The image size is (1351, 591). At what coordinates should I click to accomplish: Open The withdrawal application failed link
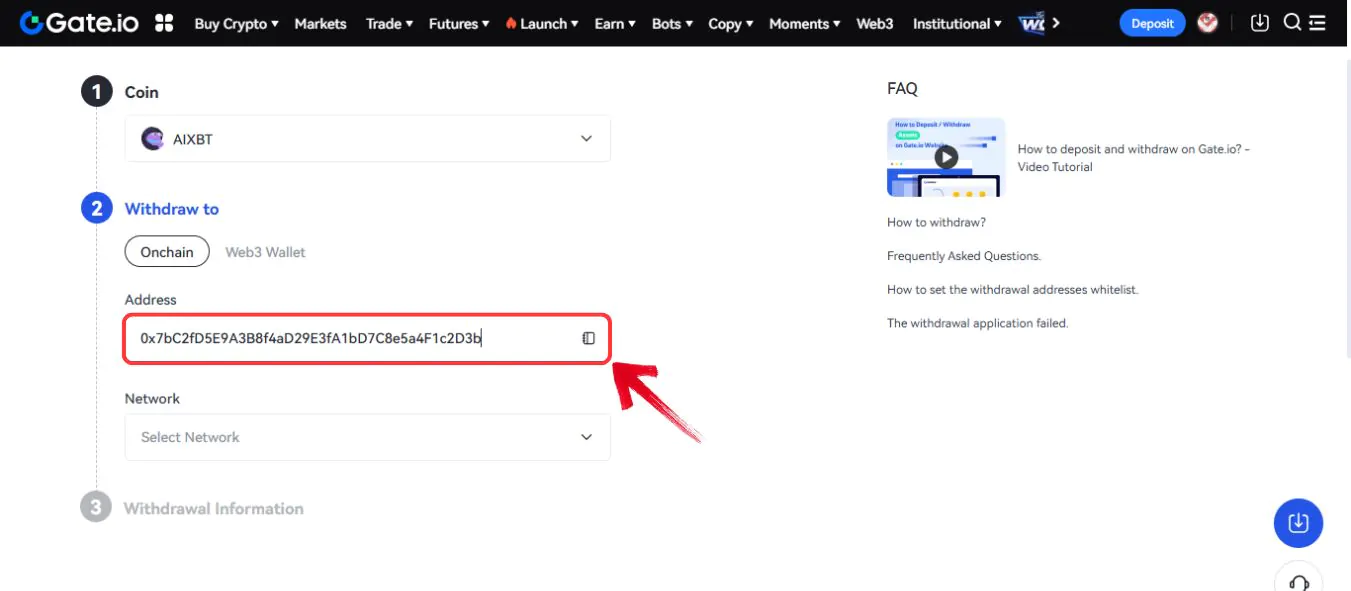978,323
